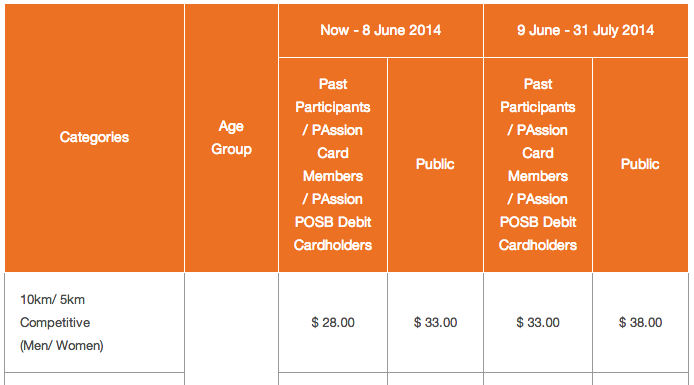Click Public header under 9 June - 31 July
The image size is (694, 385).
click(x=640, y=165)
